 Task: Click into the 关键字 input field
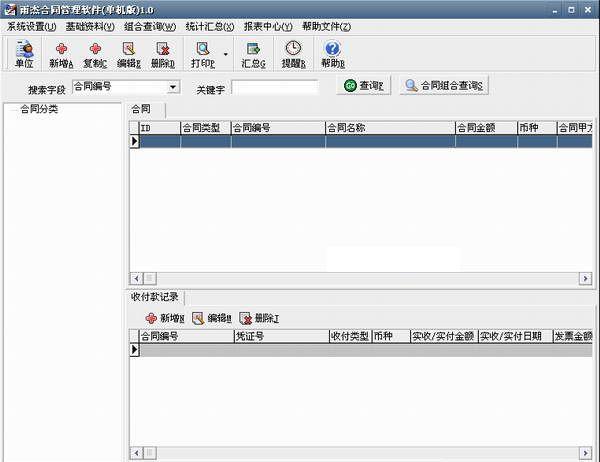click(x=274, y=88)
